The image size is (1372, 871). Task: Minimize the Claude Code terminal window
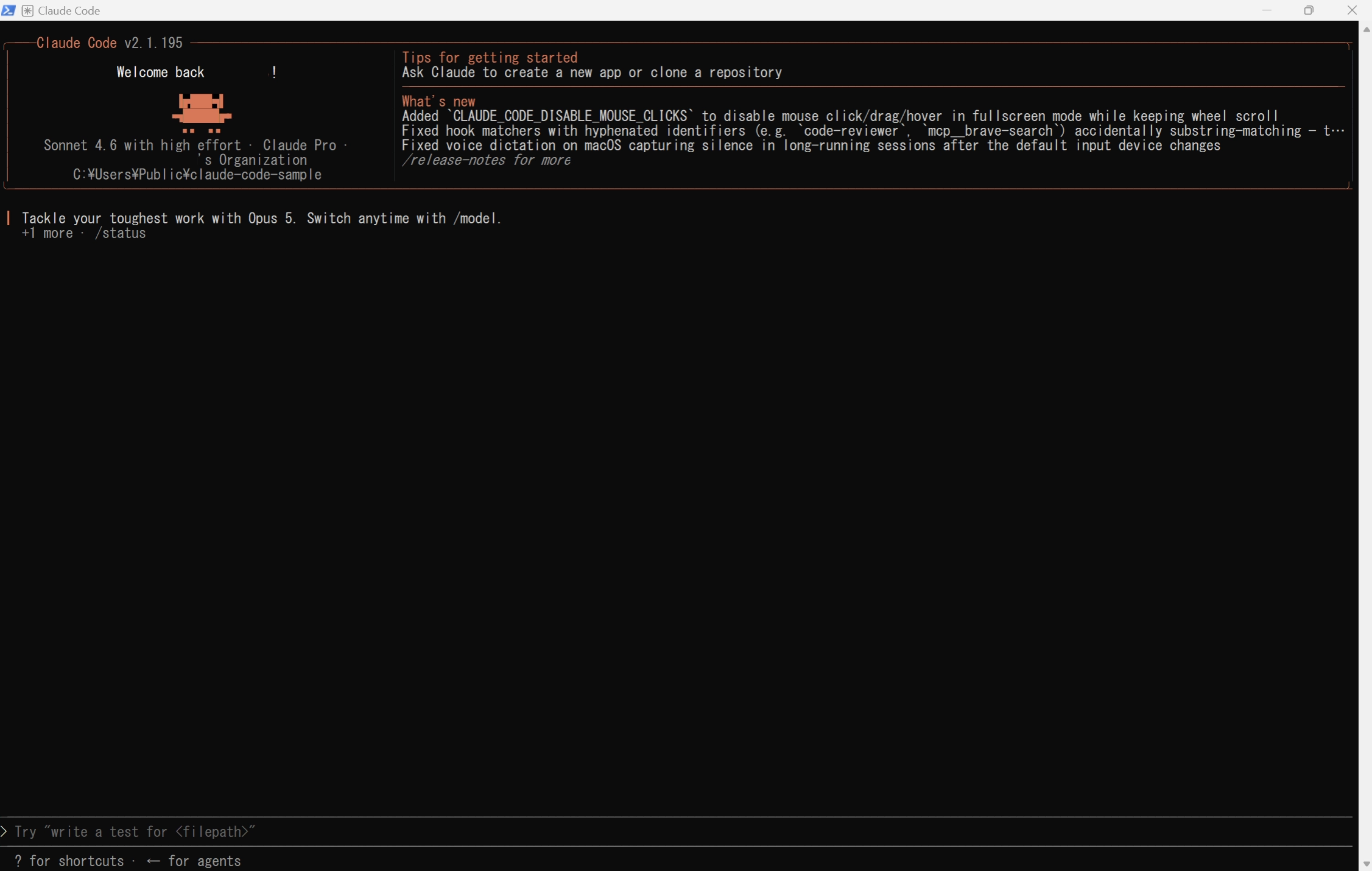coord(1267,10)
